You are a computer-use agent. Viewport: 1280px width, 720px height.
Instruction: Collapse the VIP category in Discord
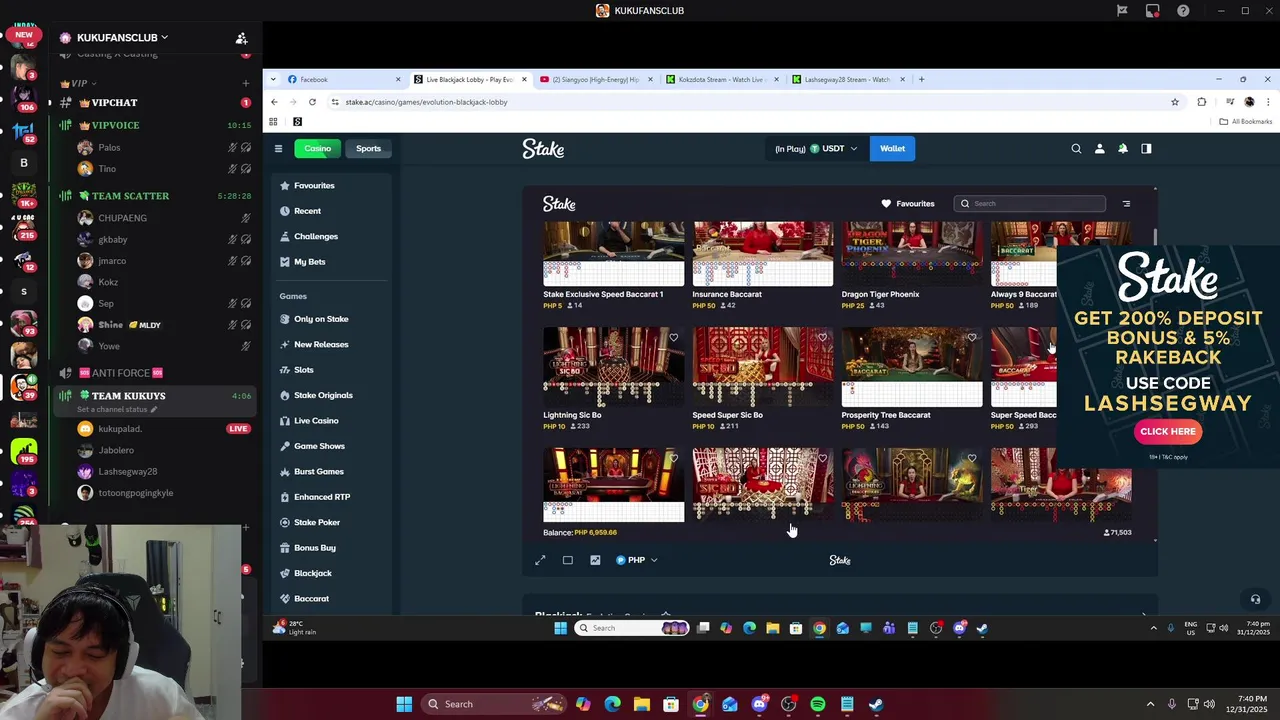[79, 83]
